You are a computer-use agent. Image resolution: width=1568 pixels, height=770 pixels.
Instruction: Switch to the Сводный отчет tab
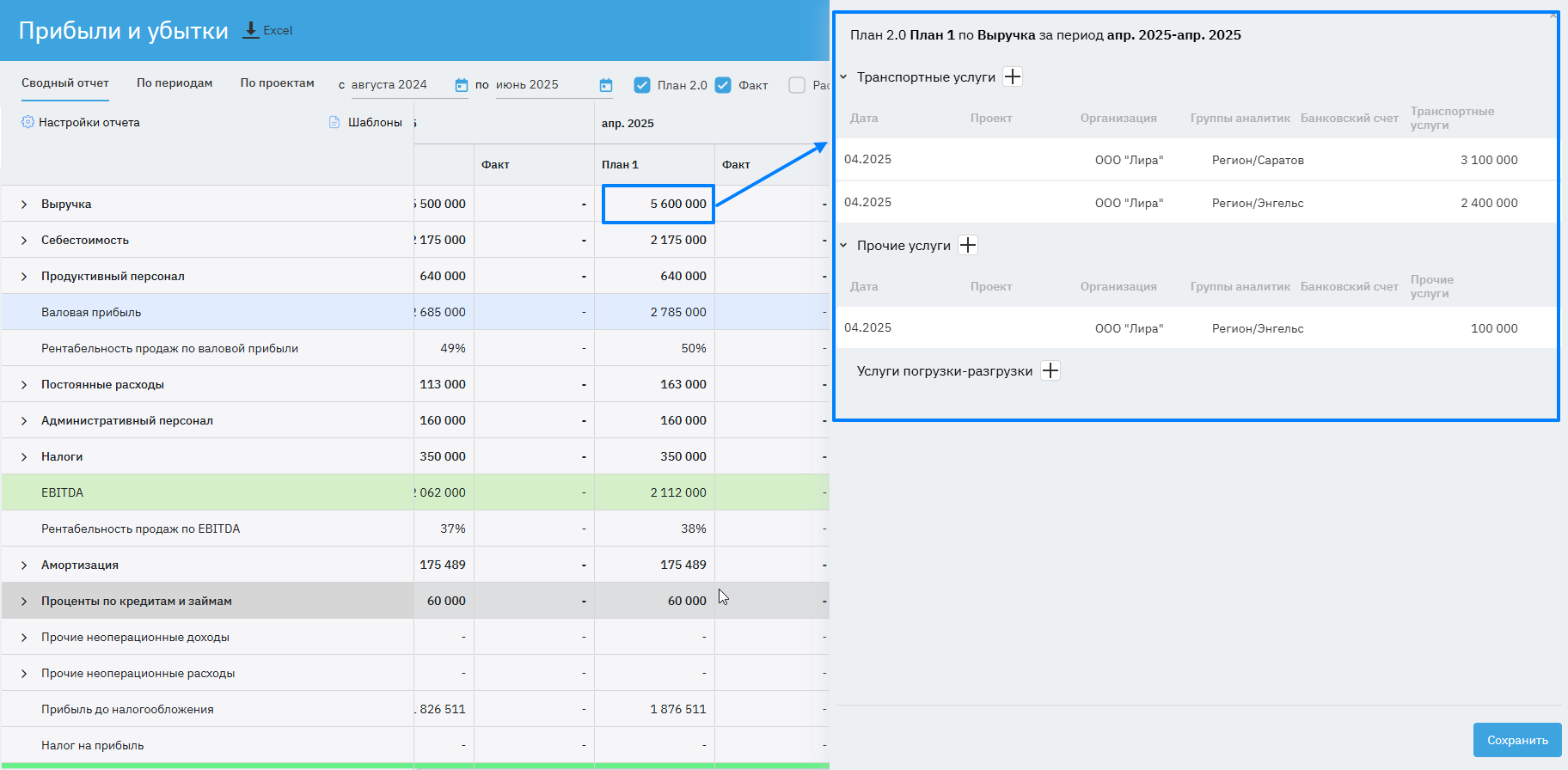65,83
